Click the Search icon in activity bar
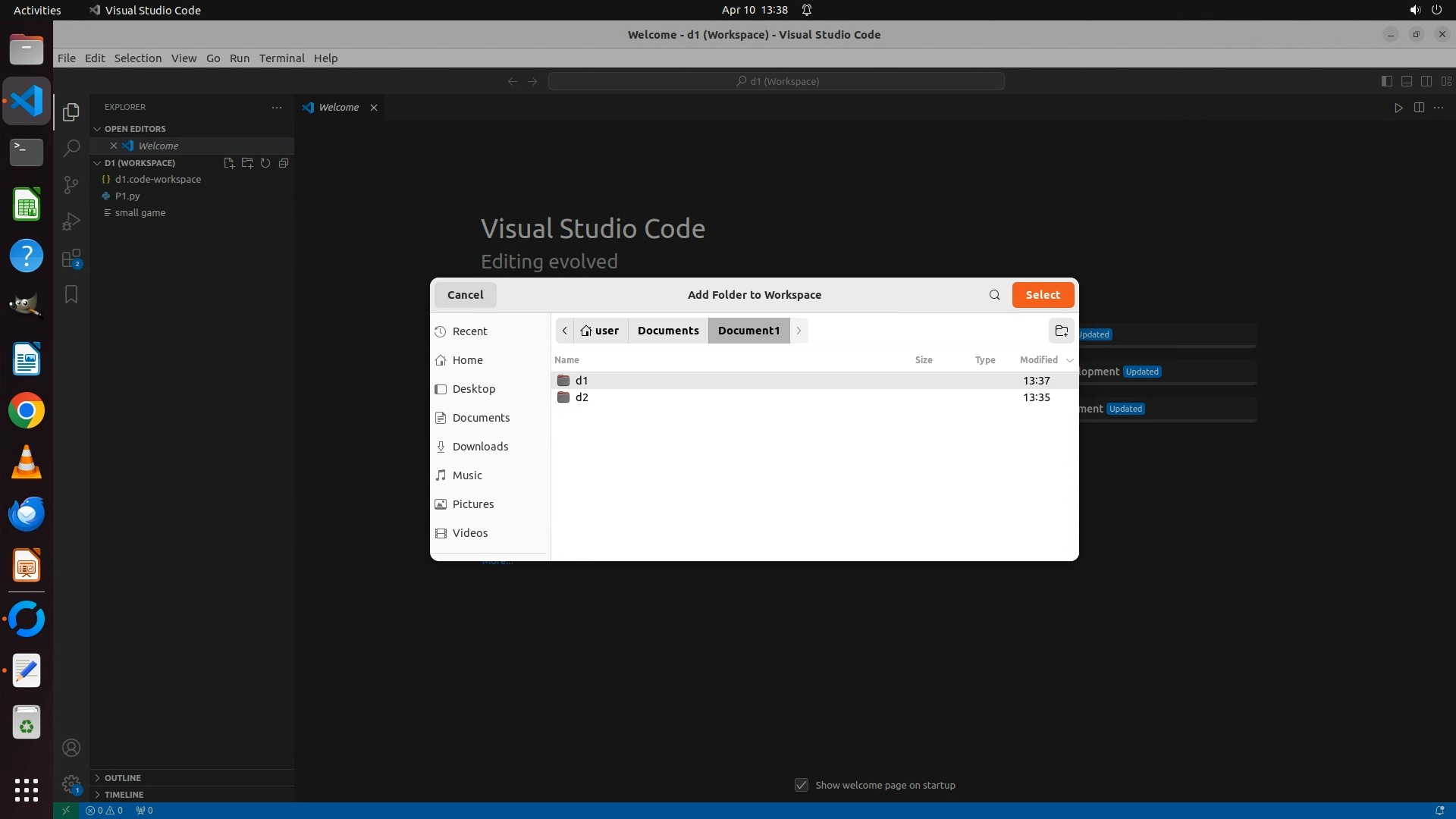This screenshot has height=819, width=1456. (x=71, y=148)
